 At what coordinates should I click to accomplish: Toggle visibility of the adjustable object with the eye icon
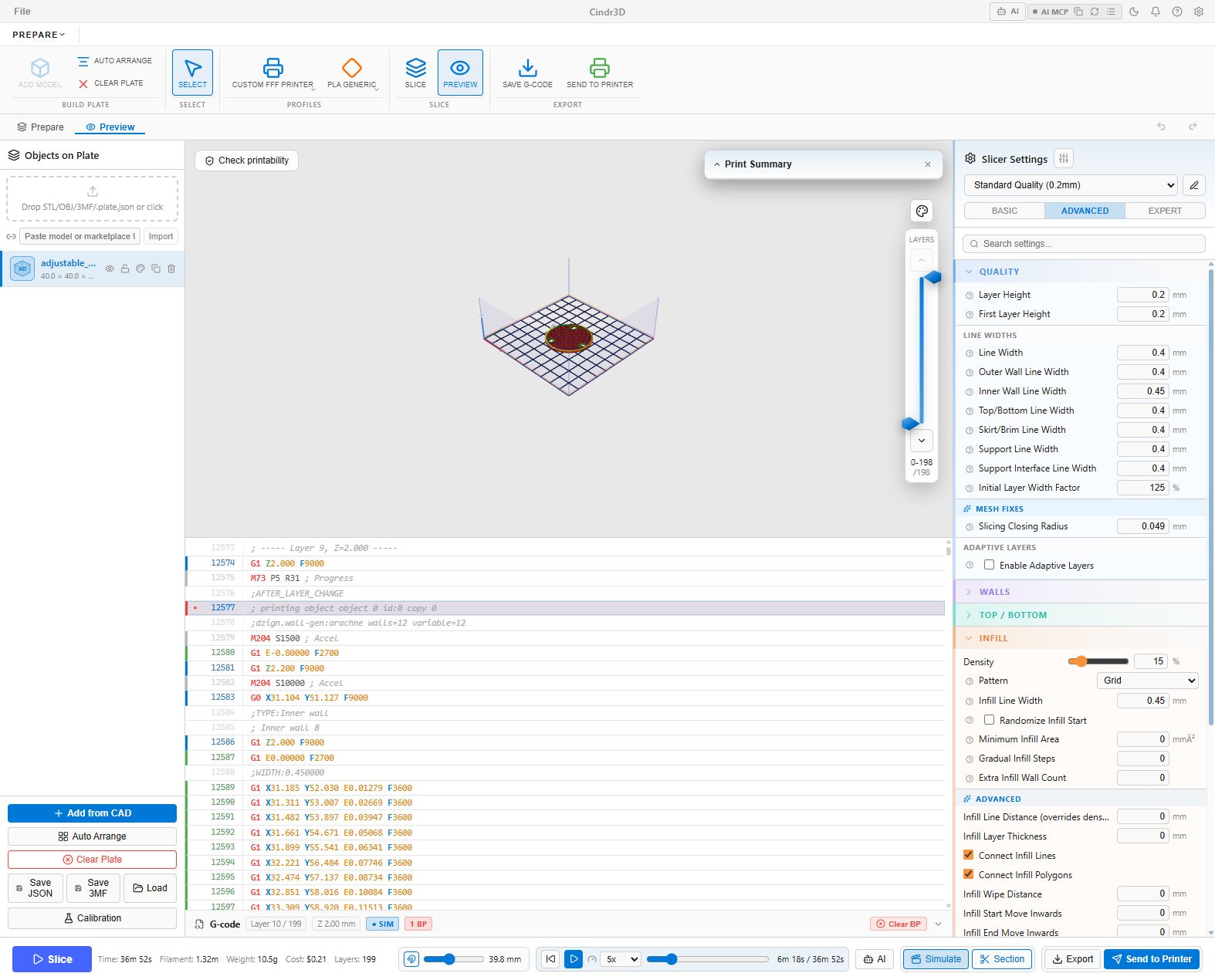click(x=110, y=269)
